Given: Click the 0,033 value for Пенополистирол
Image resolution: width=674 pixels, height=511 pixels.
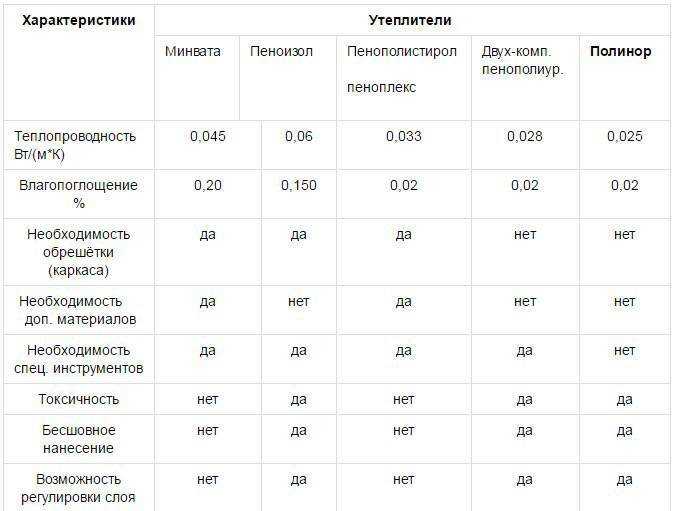Looking at the screenshot, I should coord(404,136).
